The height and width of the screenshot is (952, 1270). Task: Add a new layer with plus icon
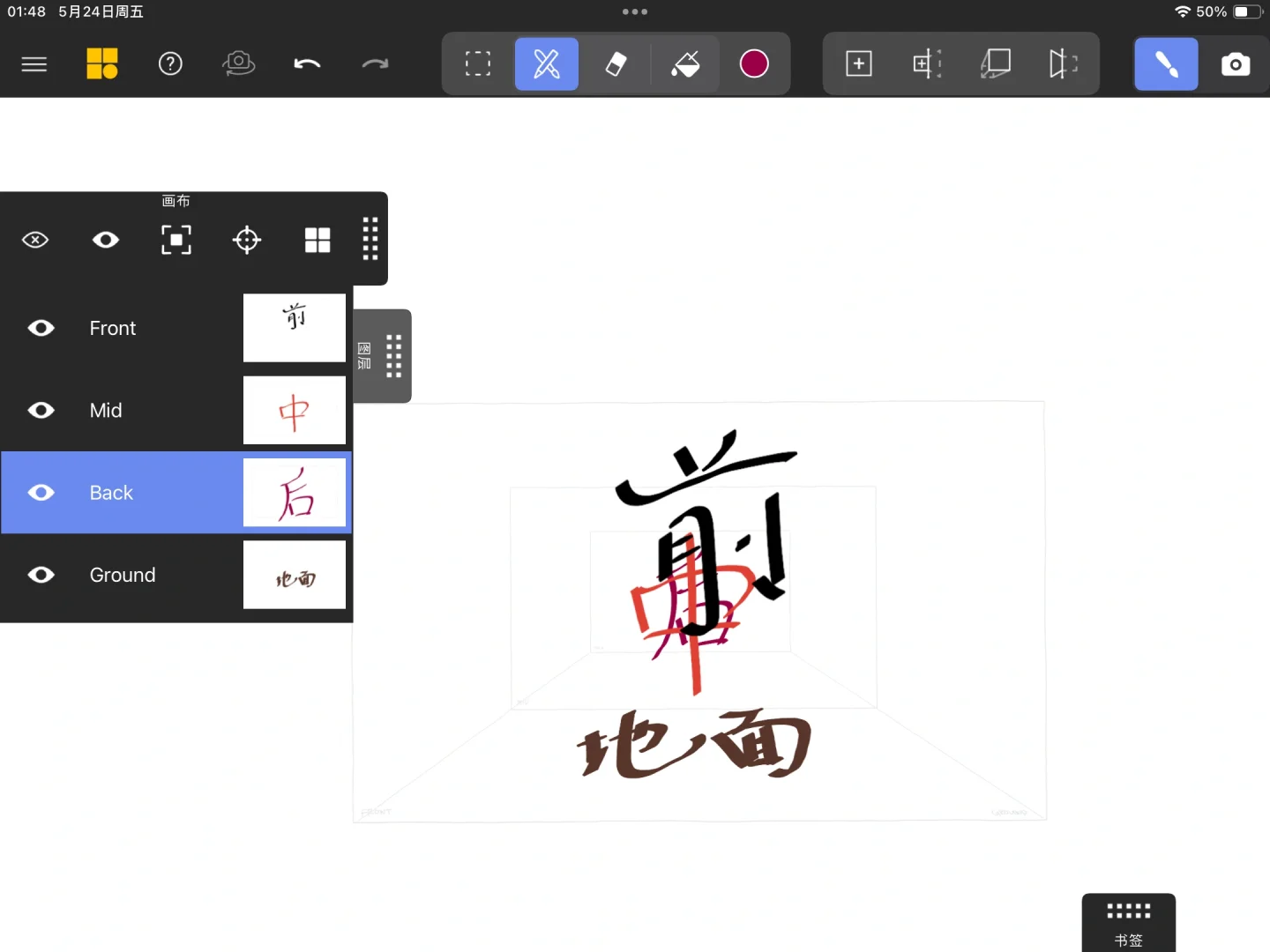coord(858,63)
